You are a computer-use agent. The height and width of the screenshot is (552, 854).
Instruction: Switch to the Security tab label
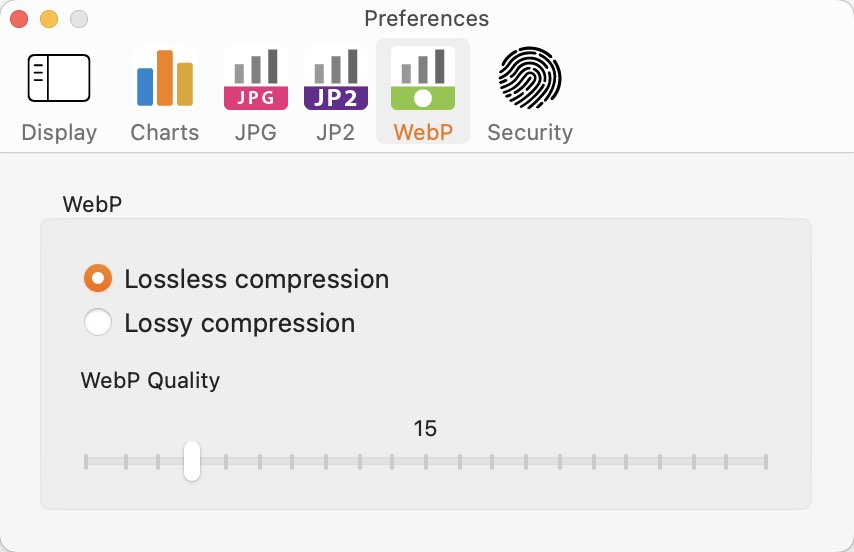[x=530, y=132]
